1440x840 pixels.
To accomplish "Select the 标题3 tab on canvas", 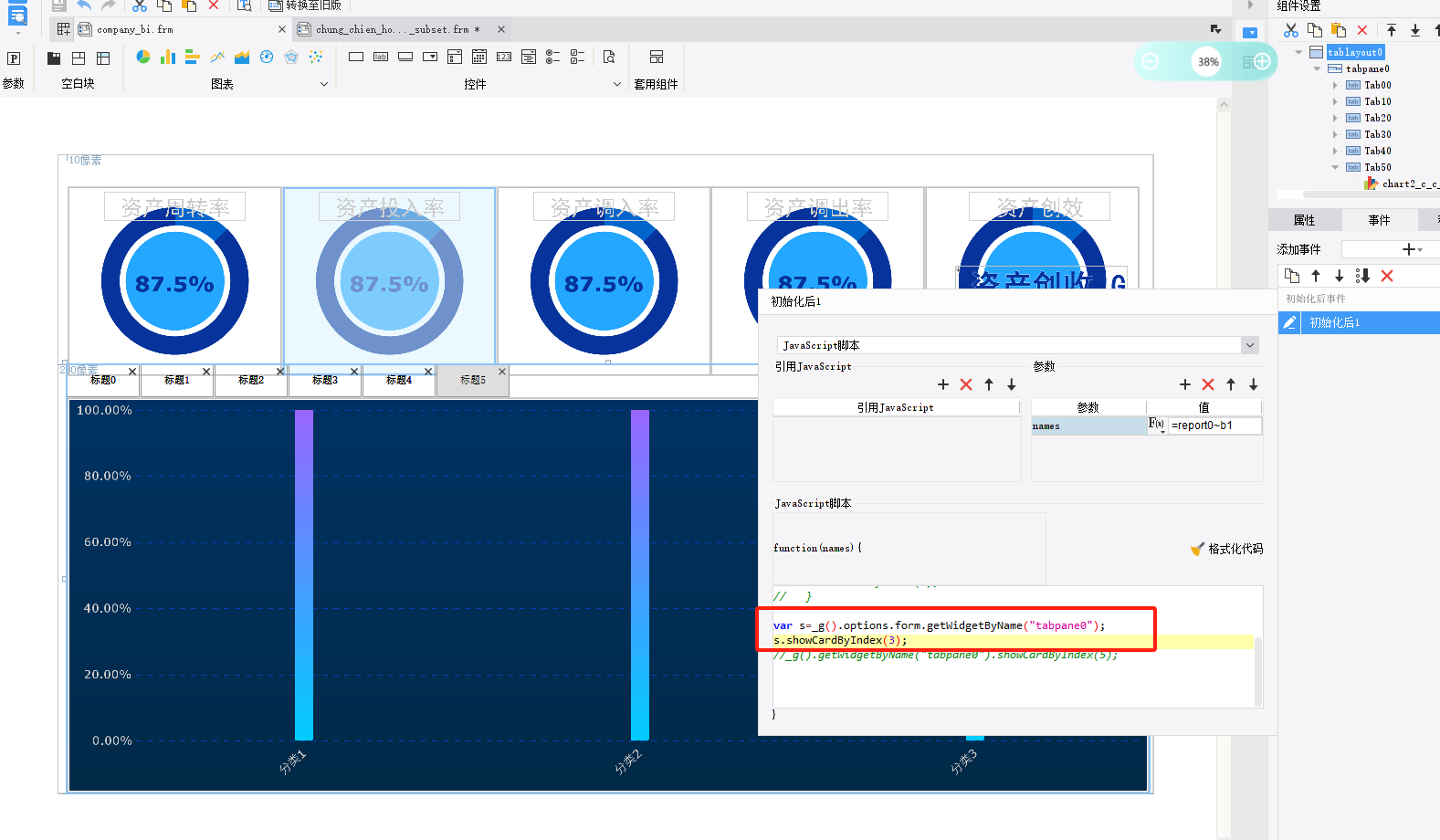I will coord(324,381).
